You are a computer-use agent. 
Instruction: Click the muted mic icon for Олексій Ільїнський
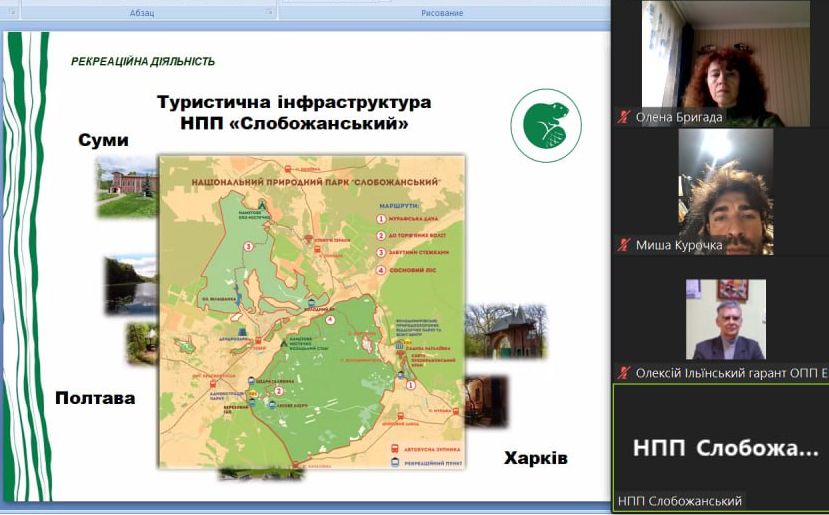pyautogui.click(x=624, y=373)
